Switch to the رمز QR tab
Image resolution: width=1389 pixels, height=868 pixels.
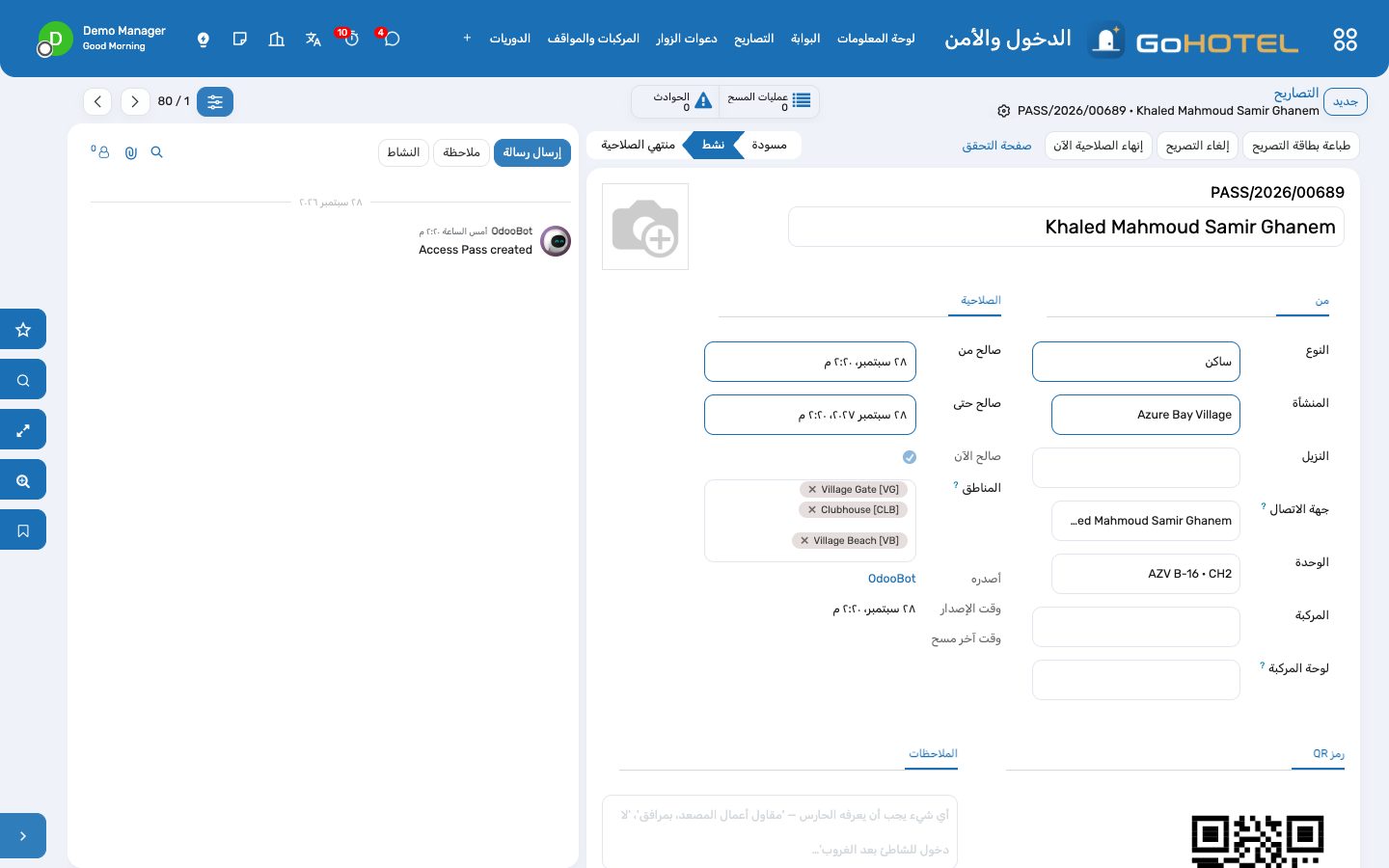pos(1328,754)
